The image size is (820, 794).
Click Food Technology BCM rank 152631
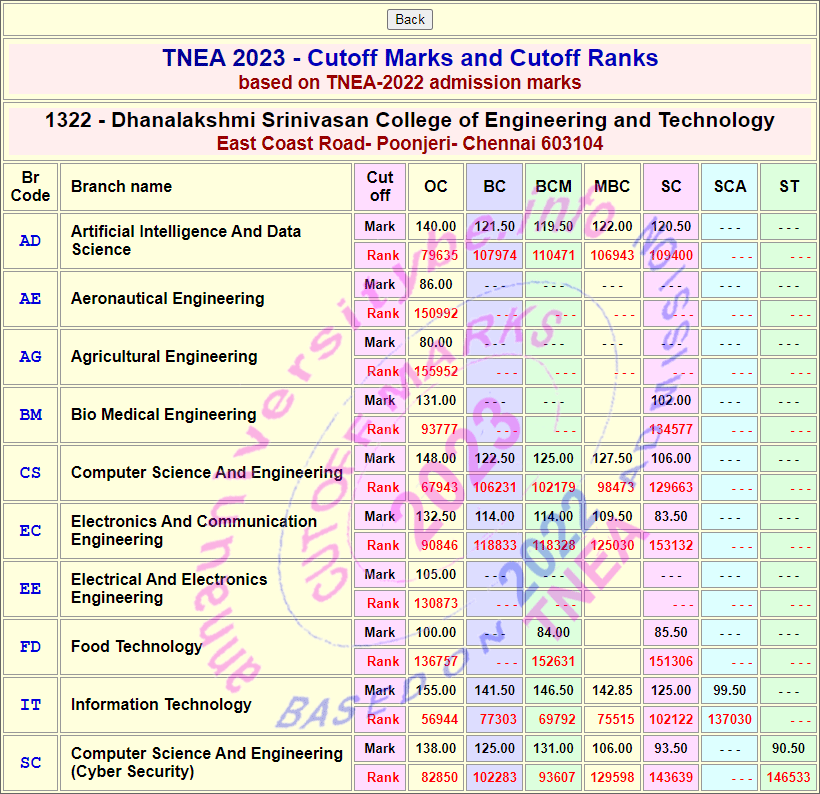(553, 662)
